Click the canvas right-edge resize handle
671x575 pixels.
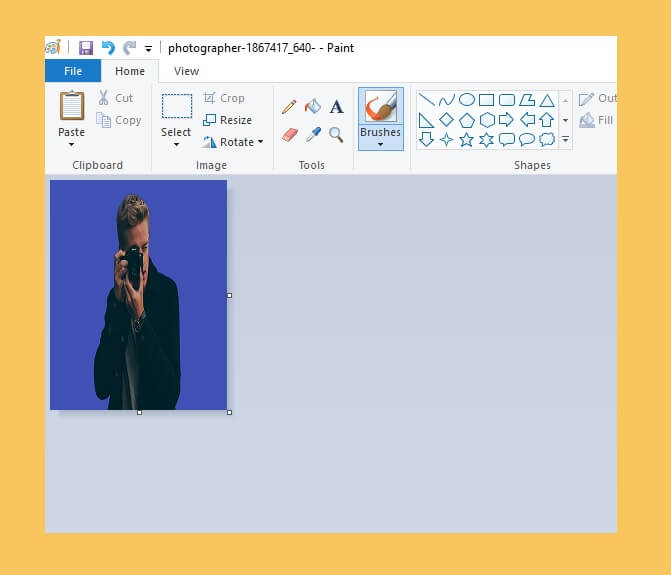(x=230, y=295)
